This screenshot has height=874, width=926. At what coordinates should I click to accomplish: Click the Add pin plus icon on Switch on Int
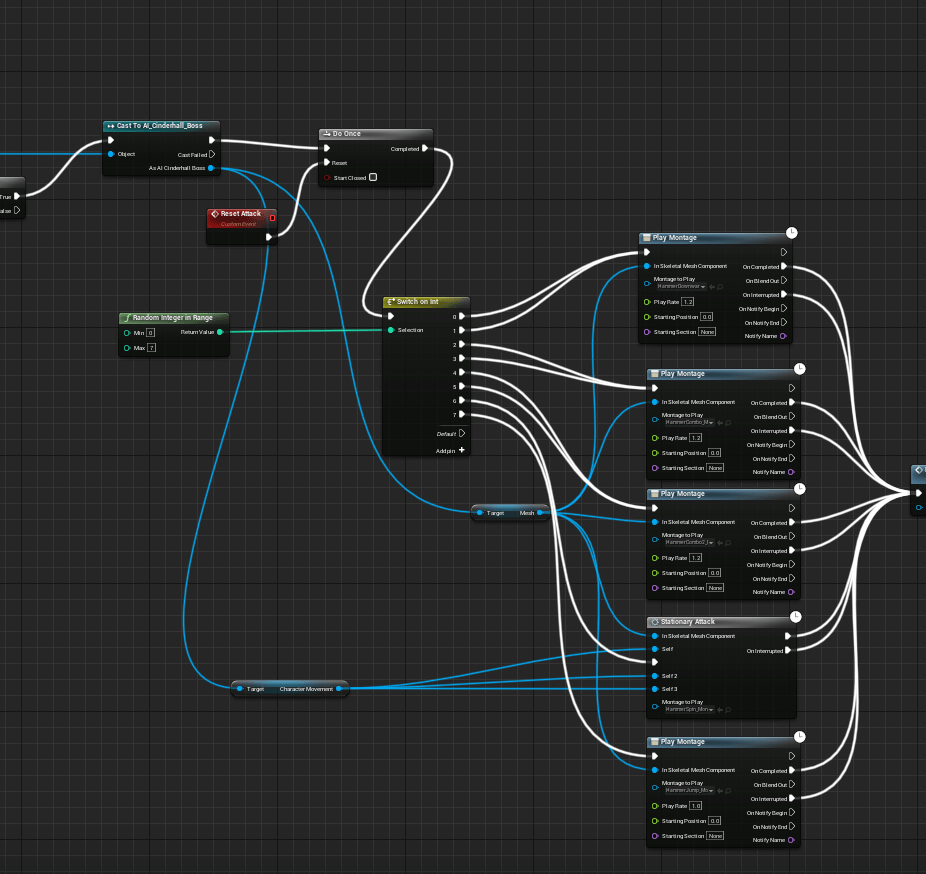tap(462, 450)
